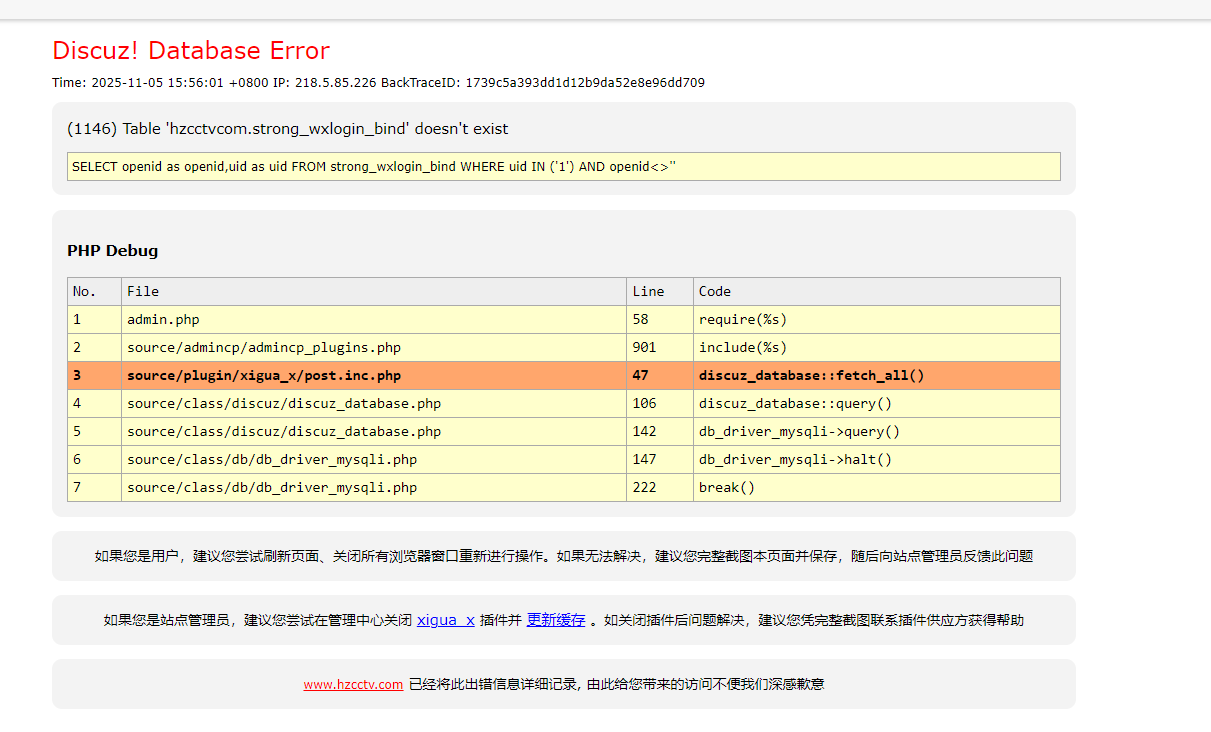Click the Discuz! Database Error heading

191,50
